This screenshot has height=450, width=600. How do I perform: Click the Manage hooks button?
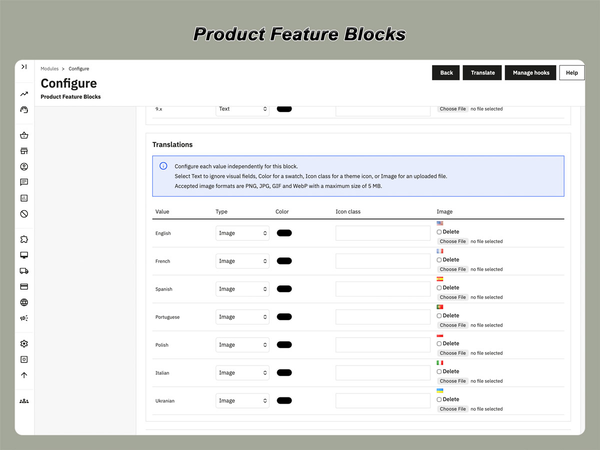pos(530,73)
